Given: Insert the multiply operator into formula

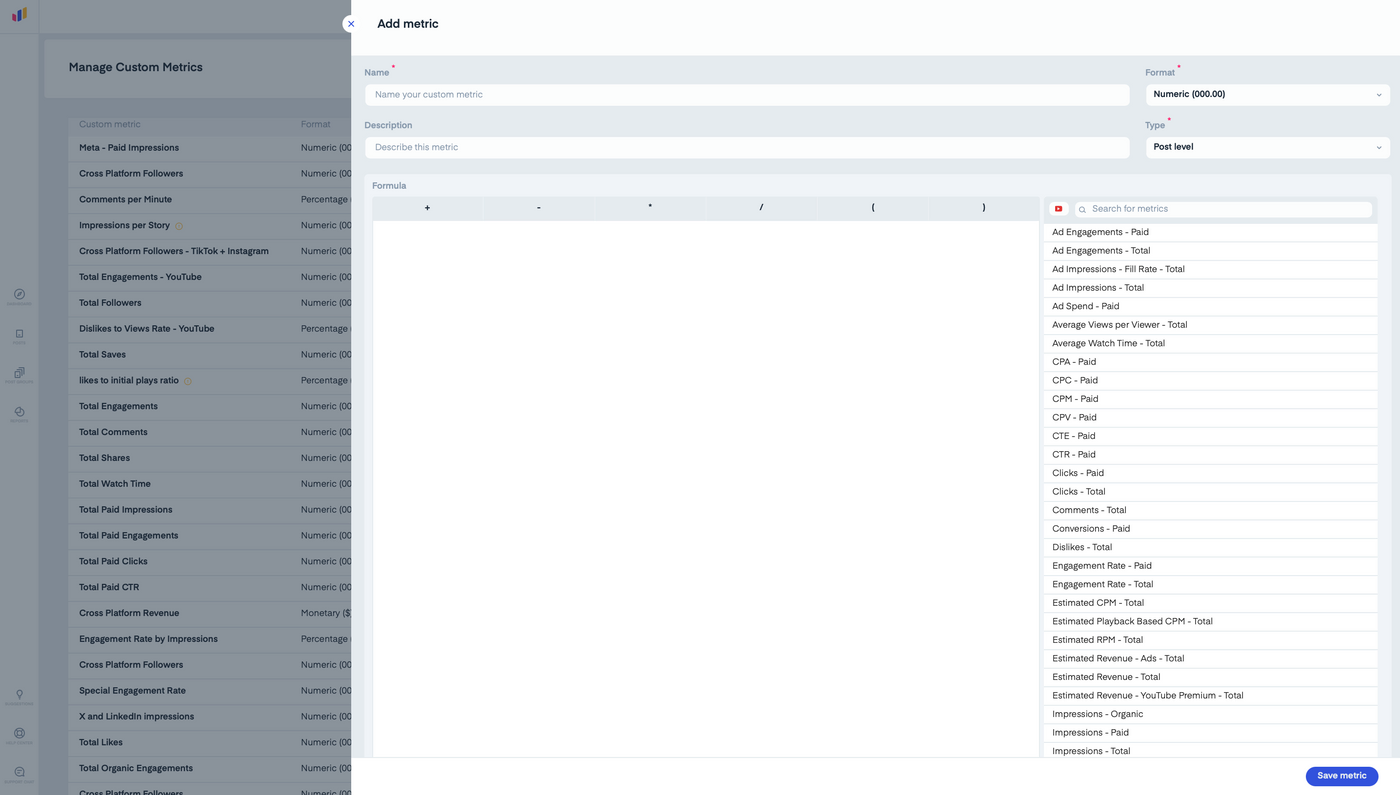Looking at the screenshot, I should pyautogui.click(x=650, y=208).
